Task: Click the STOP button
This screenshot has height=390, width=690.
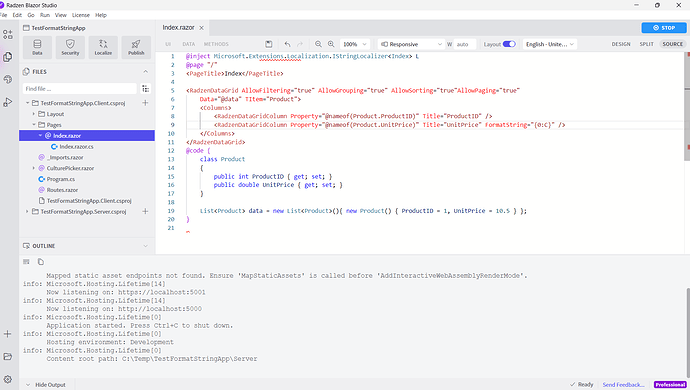Action: (x=664, y=28)
